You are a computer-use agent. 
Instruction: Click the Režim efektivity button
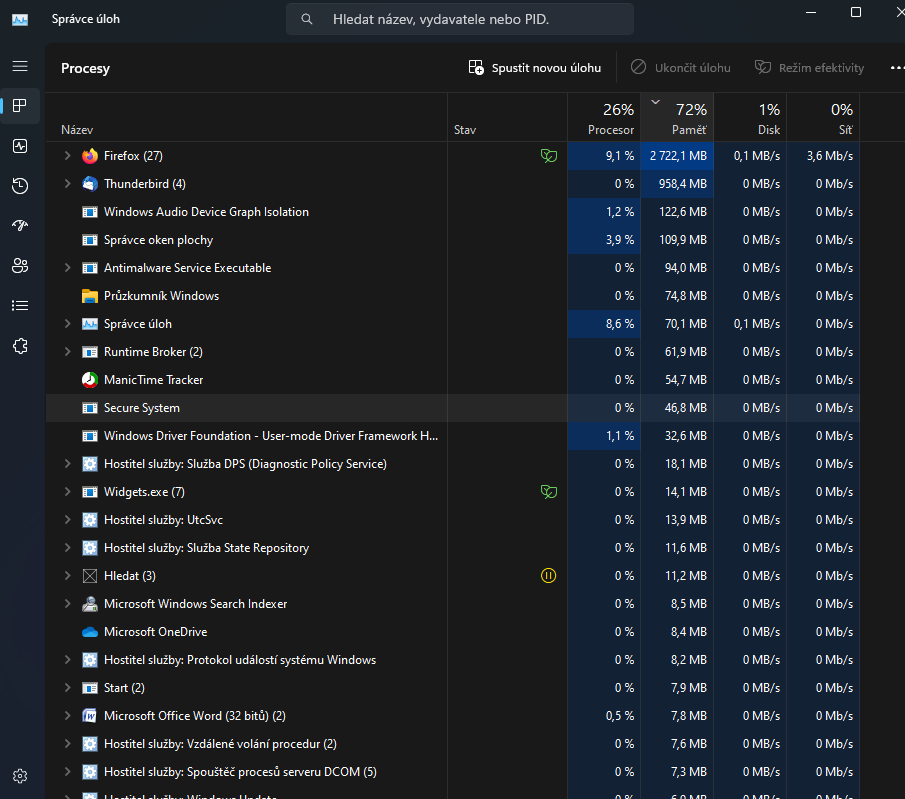click(x=809, y=68)
